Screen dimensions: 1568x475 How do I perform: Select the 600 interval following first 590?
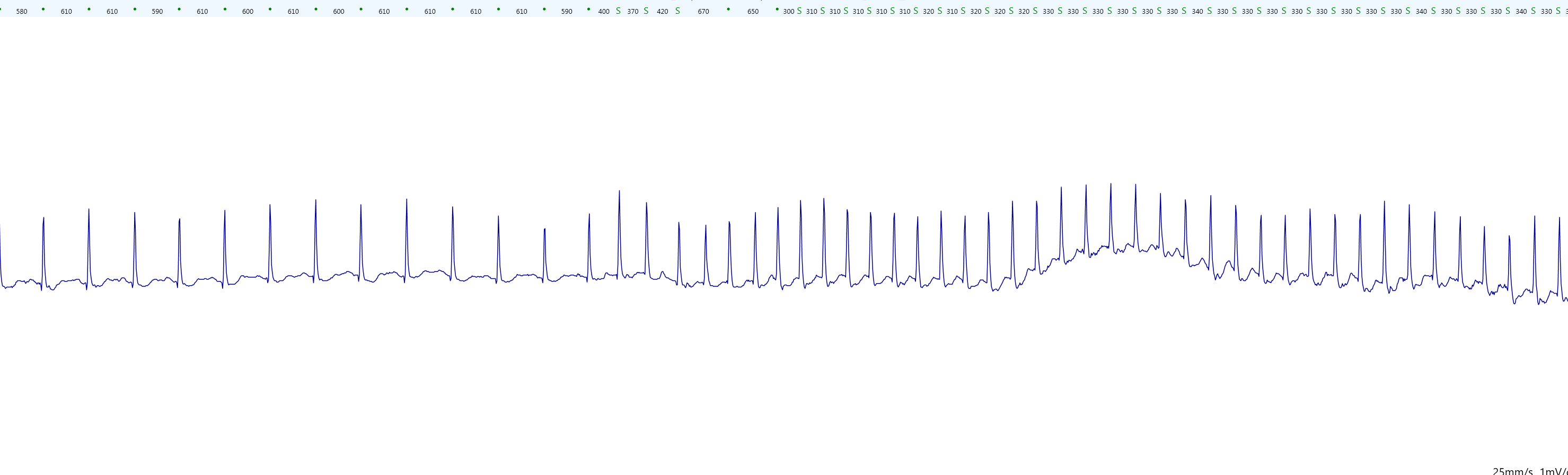(x=248, y=12)
